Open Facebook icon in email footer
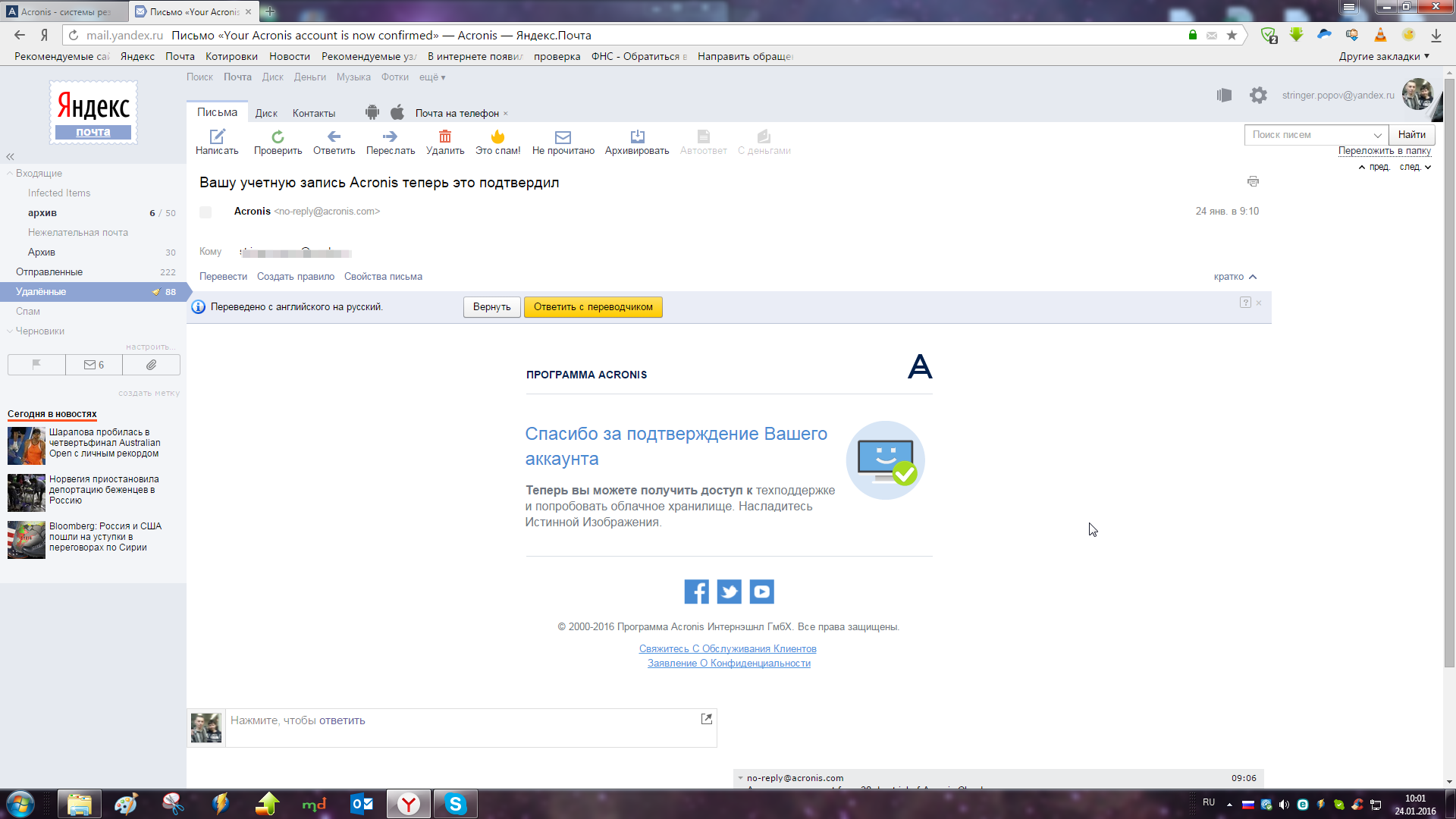 [x=696, y=591]
